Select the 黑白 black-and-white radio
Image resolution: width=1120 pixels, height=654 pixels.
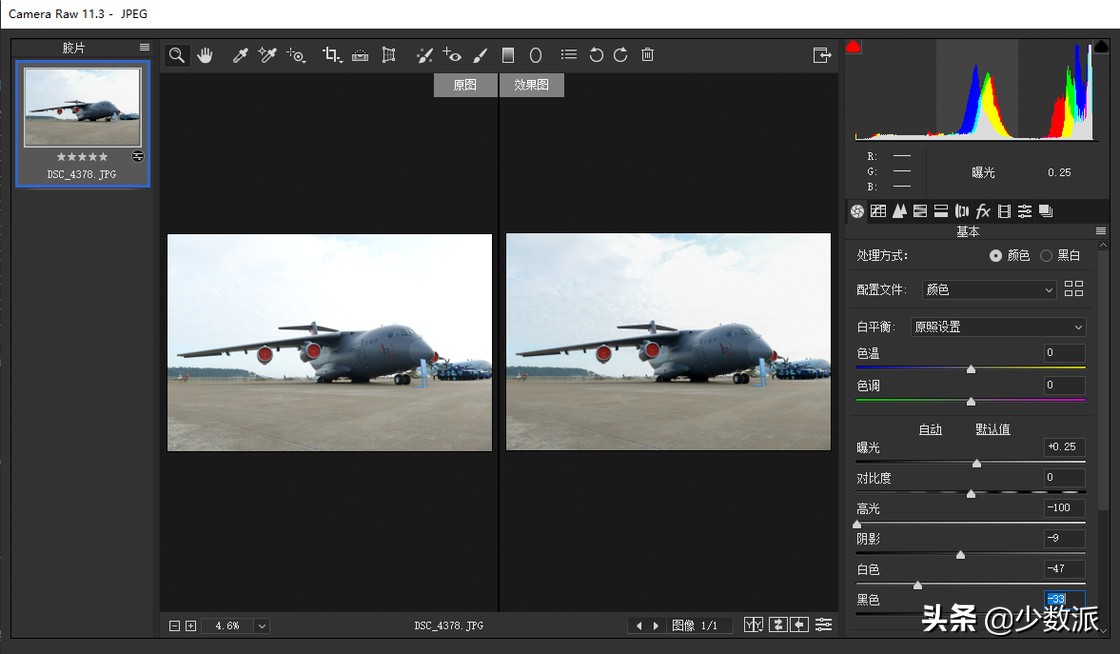point(1046,256)
